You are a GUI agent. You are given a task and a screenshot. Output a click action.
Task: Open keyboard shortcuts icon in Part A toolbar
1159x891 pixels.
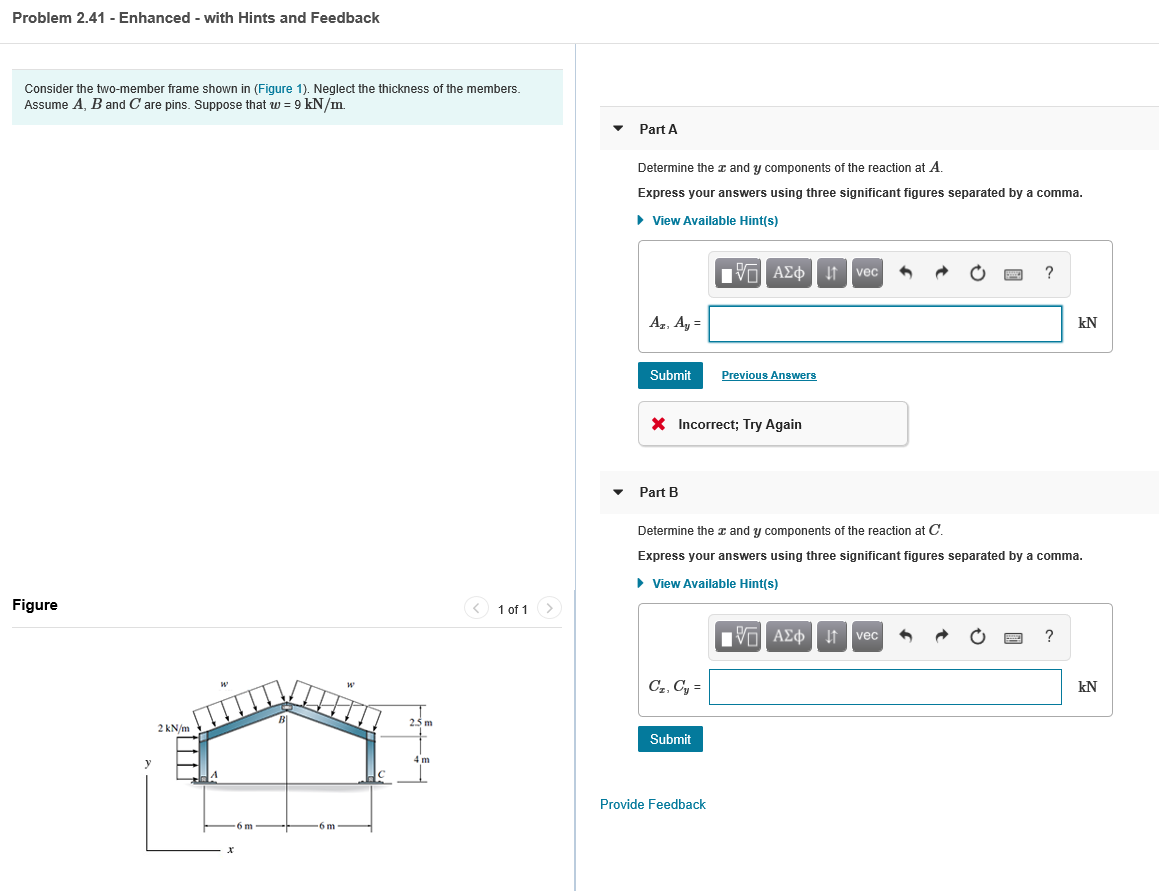pos(1013,273)
